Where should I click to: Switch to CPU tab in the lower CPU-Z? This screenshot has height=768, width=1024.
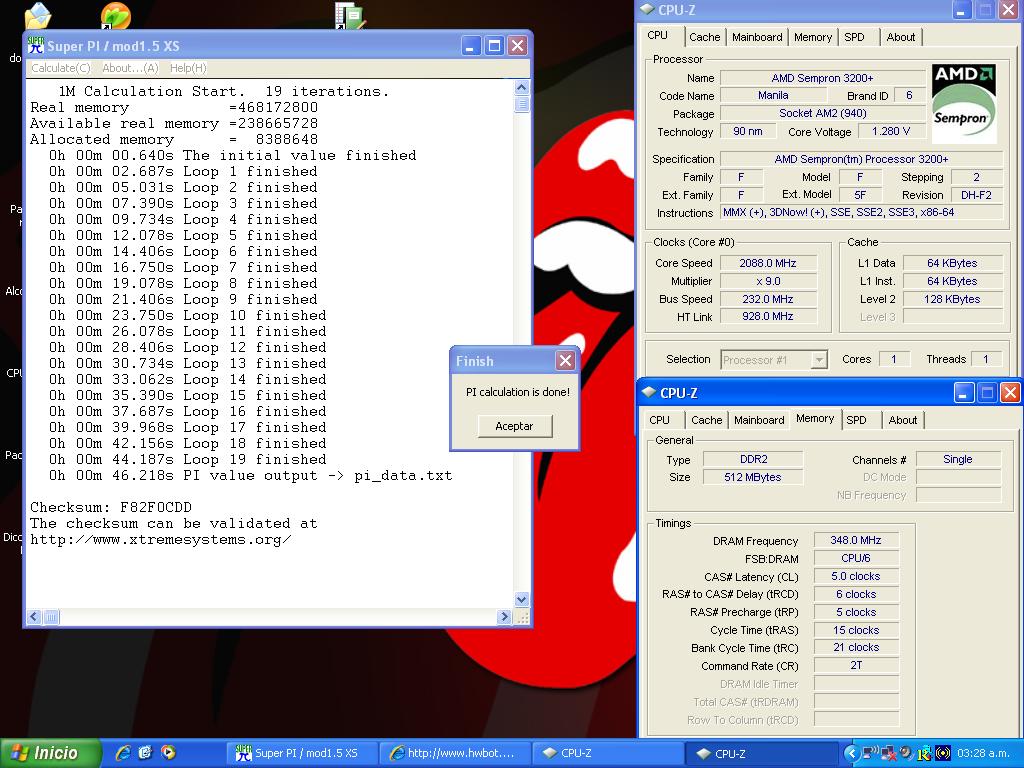click(x=660, y=420)
